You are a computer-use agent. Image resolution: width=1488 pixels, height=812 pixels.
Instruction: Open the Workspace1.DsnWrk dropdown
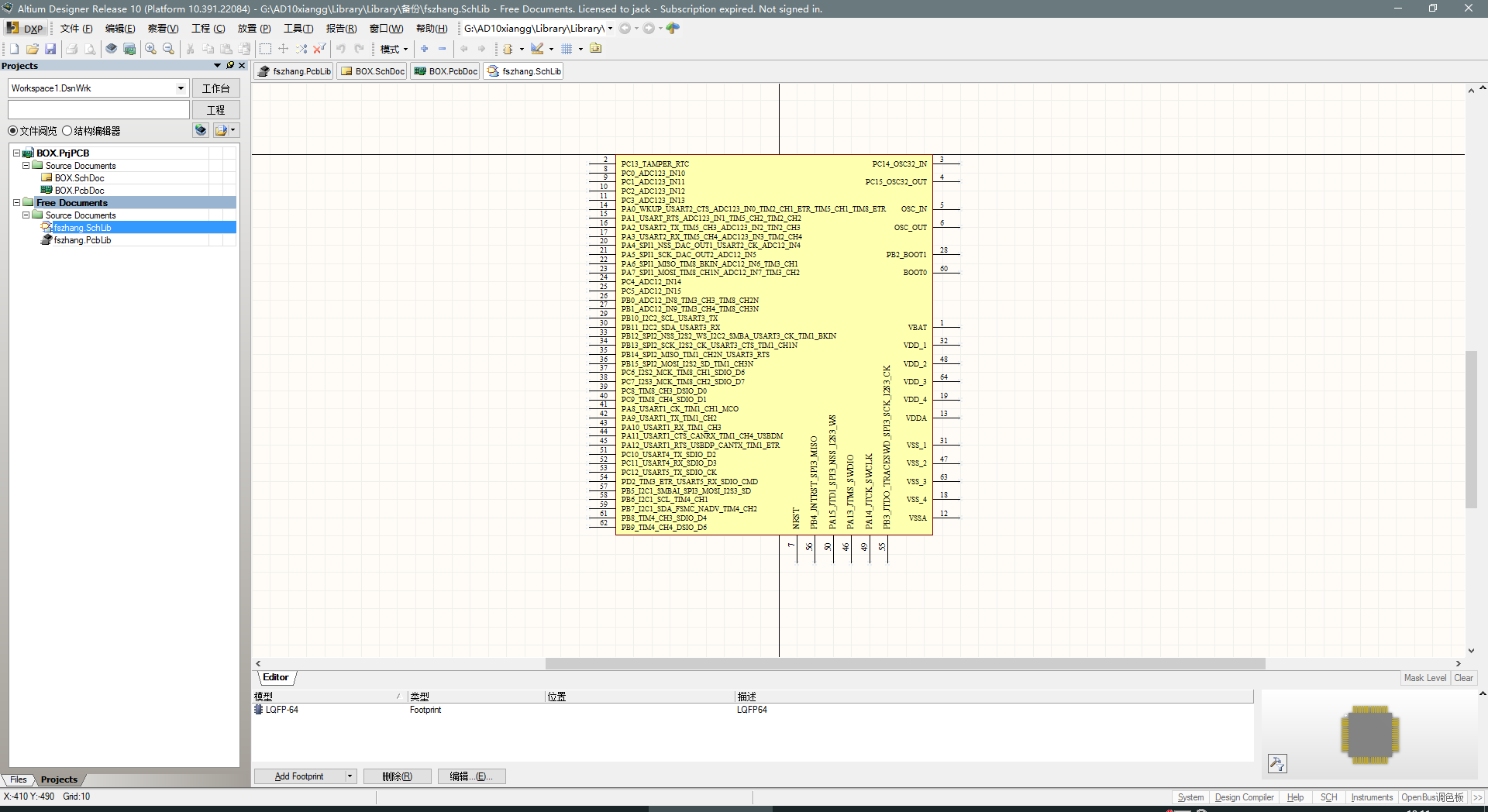(x=181, y=88)
